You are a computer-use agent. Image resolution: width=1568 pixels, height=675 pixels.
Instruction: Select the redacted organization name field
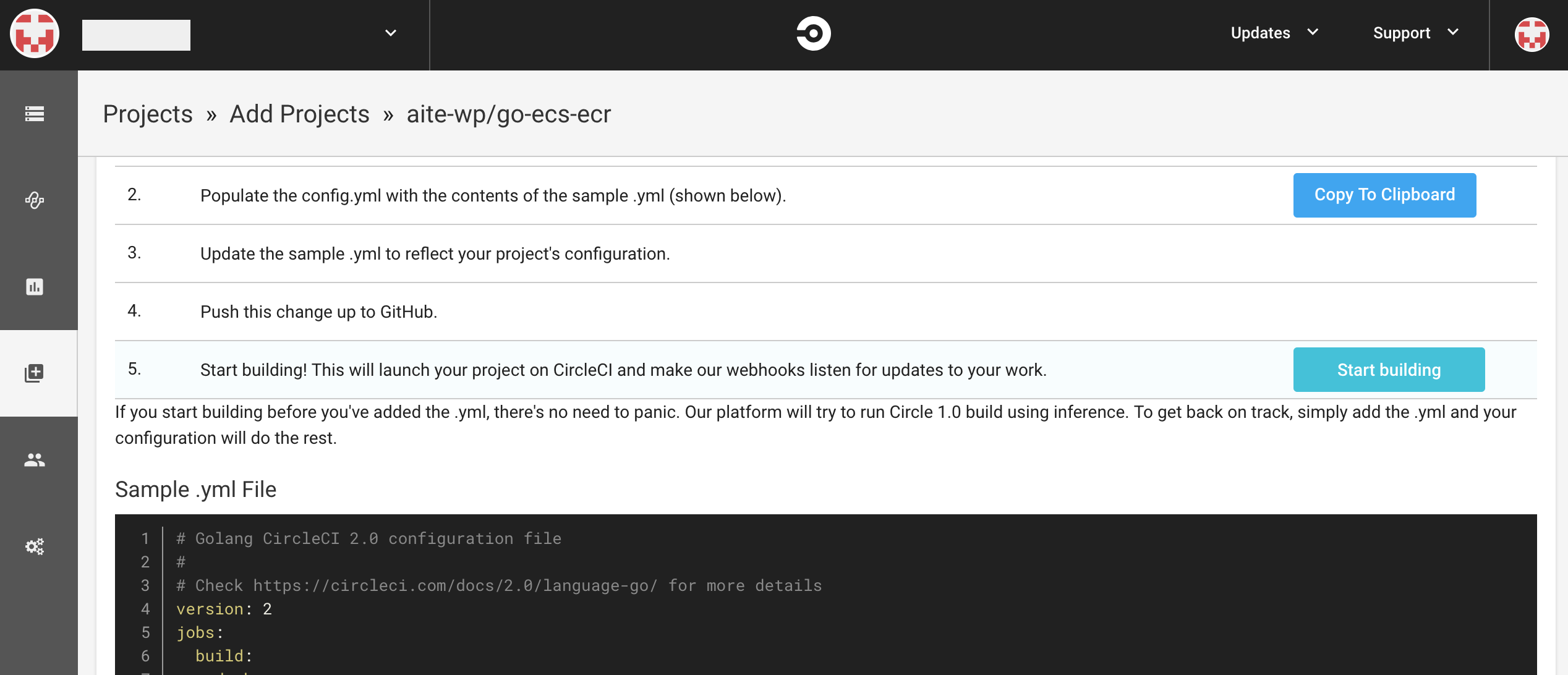(x=136, y=35)
